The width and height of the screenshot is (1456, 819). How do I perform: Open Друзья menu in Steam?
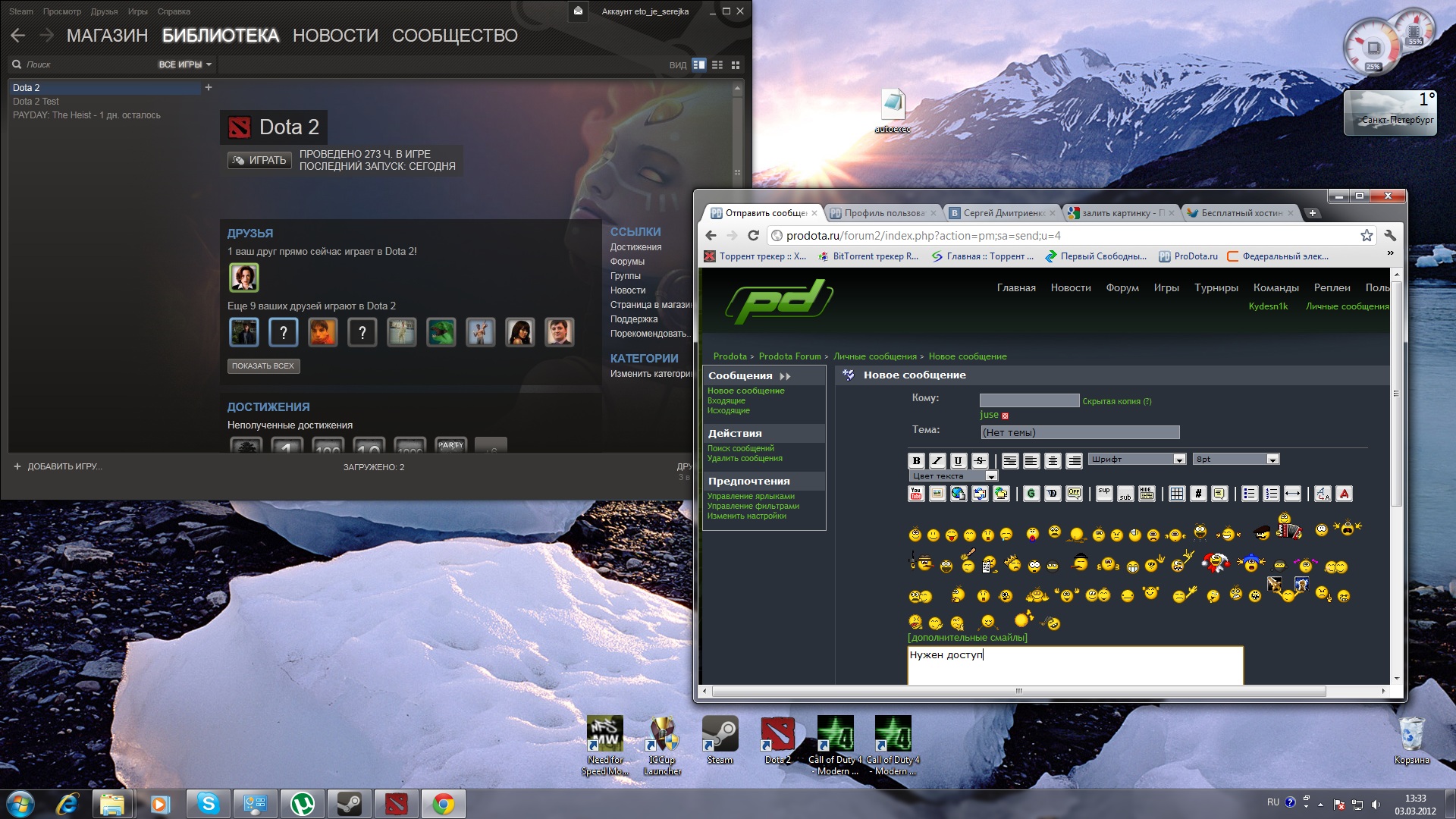[x=104, y=11]
